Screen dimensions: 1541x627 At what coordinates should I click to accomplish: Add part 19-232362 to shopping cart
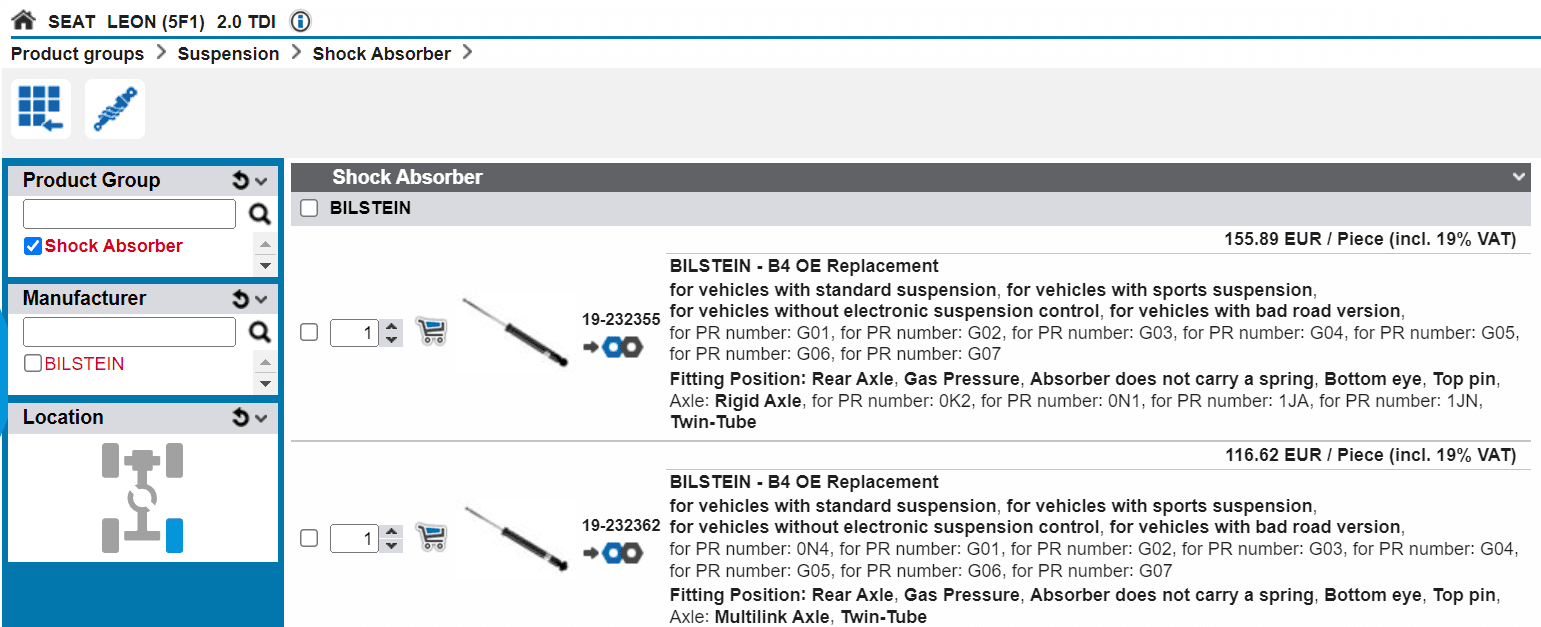tap(430, 538)
